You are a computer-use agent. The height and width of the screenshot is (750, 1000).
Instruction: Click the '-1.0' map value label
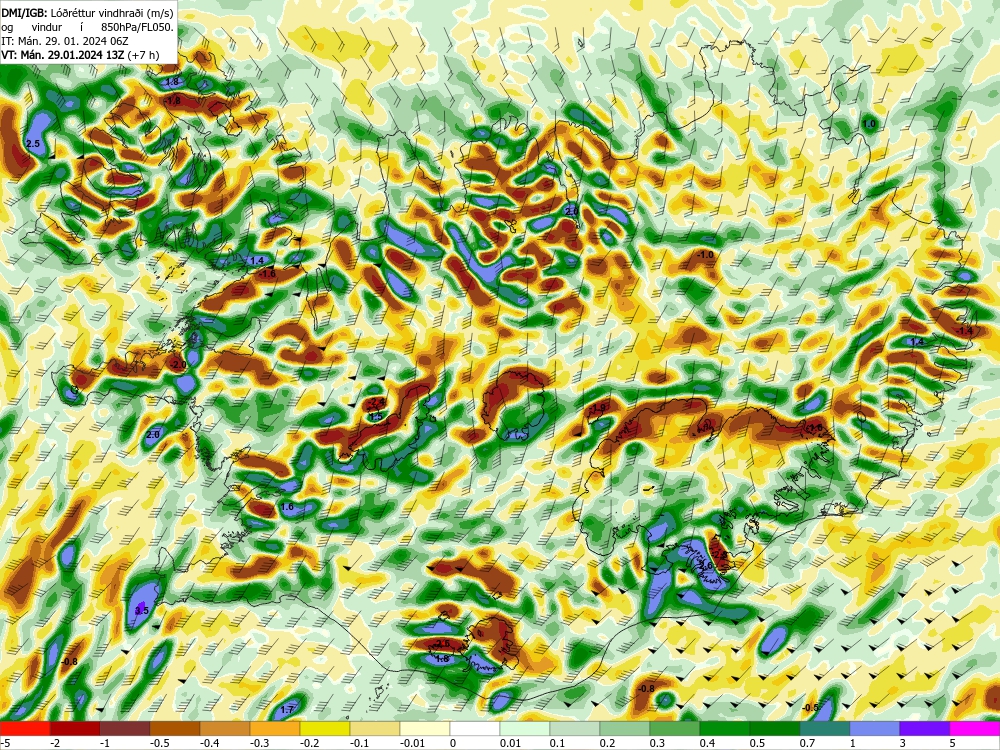pos(705,254)
